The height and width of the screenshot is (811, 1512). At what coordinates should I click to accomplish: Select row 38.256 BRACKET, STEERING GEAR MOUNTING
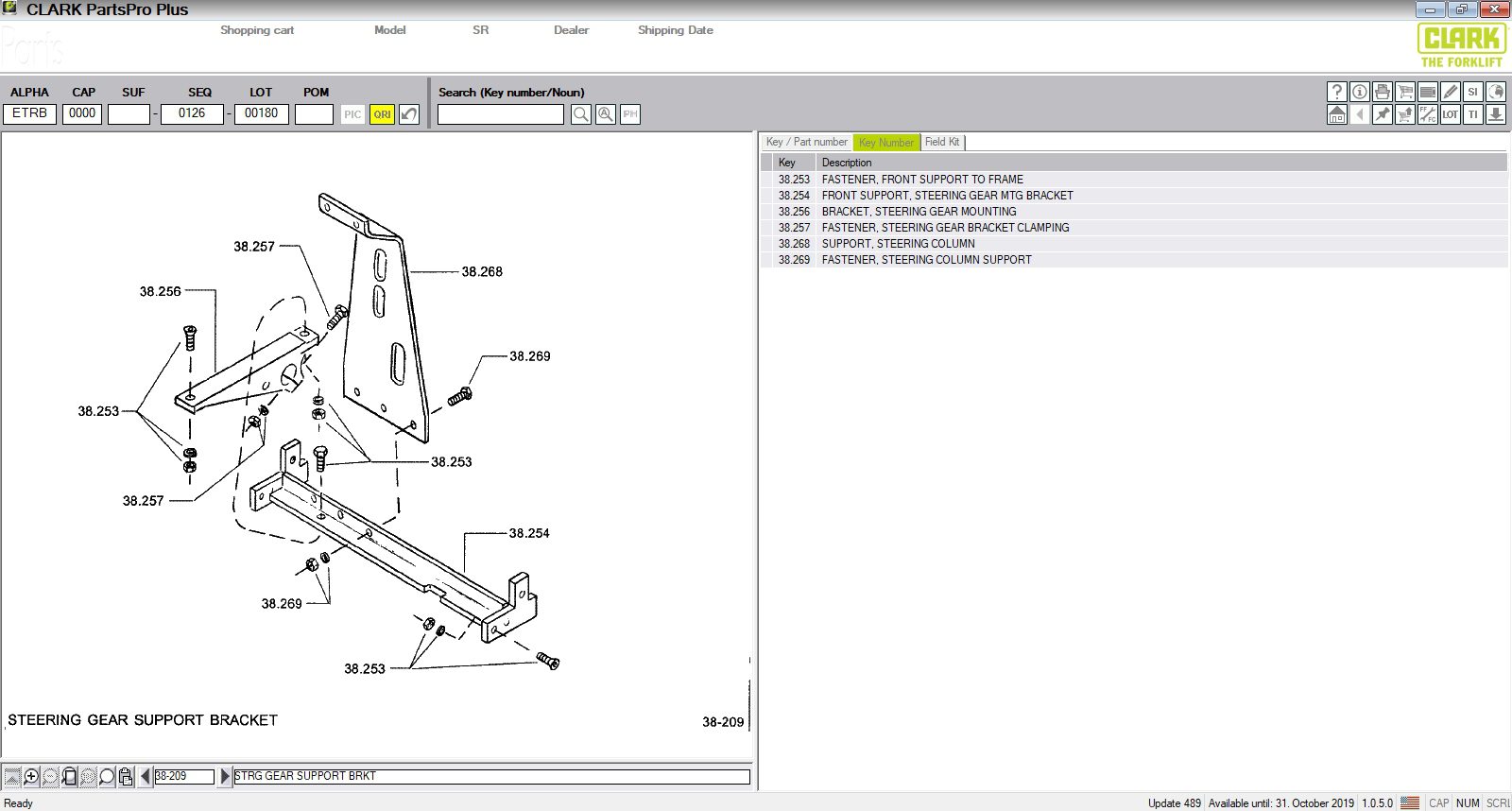(919, 212)
